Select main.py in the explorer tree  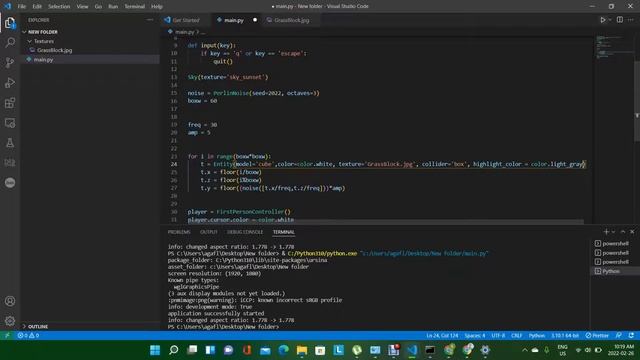tap(43, 60)
